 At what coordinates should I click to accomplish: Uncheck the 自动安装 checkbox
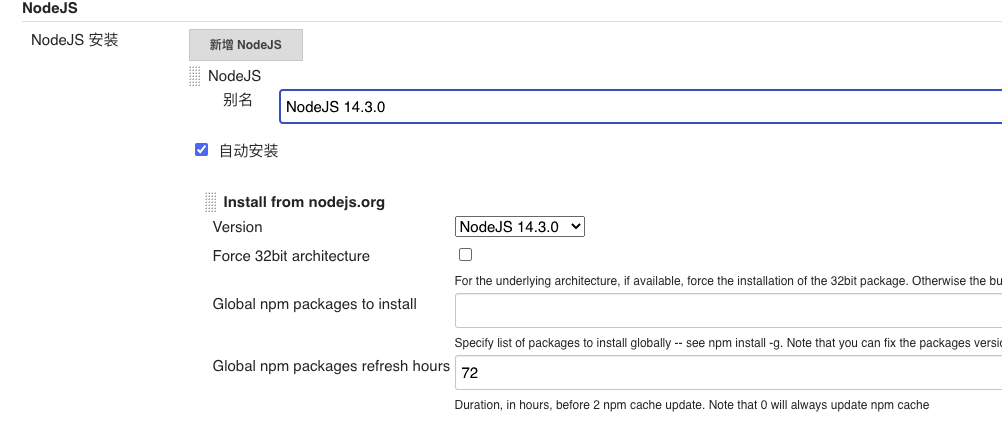[x=201, y=151]
